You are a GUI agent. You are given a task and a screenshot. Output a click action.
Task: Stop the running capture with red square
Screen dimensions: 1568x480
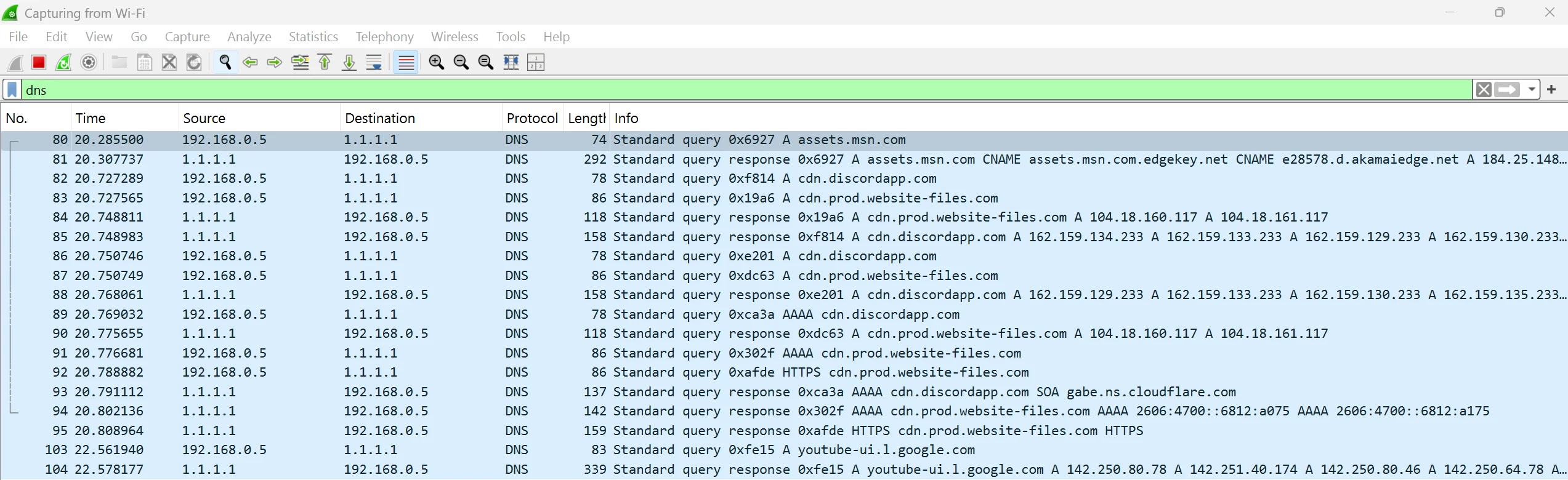click(x=39, y=62)
